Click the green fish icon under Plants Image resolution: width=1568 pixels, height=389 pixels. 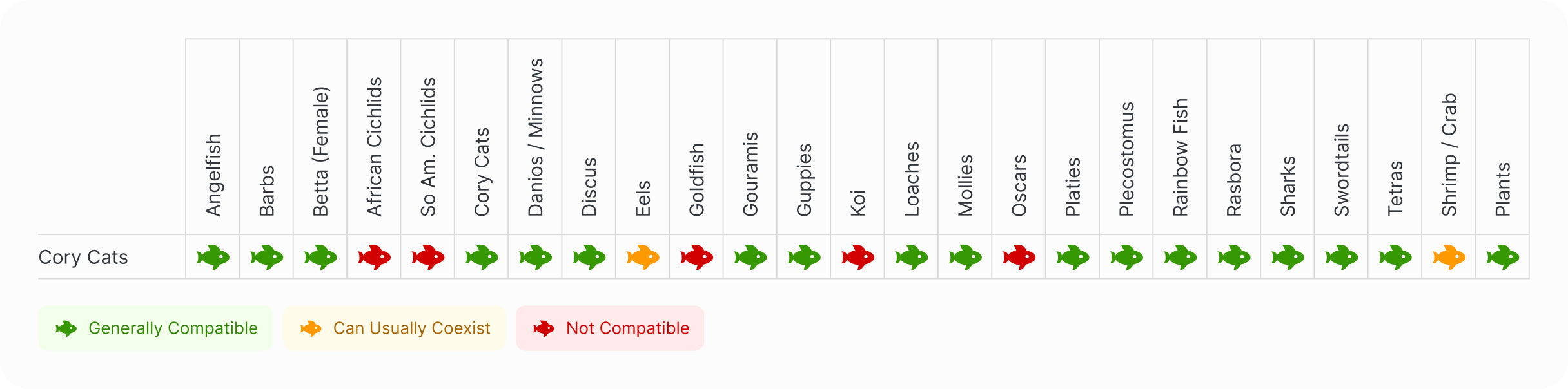coord(1502,257)
